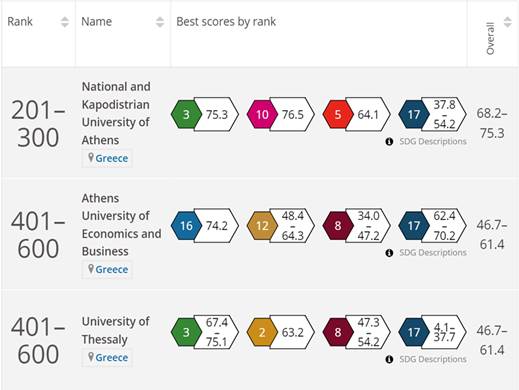519x390 pixels.
Task: Open Athens University of Economics and Business
Action: click(122, 225)
